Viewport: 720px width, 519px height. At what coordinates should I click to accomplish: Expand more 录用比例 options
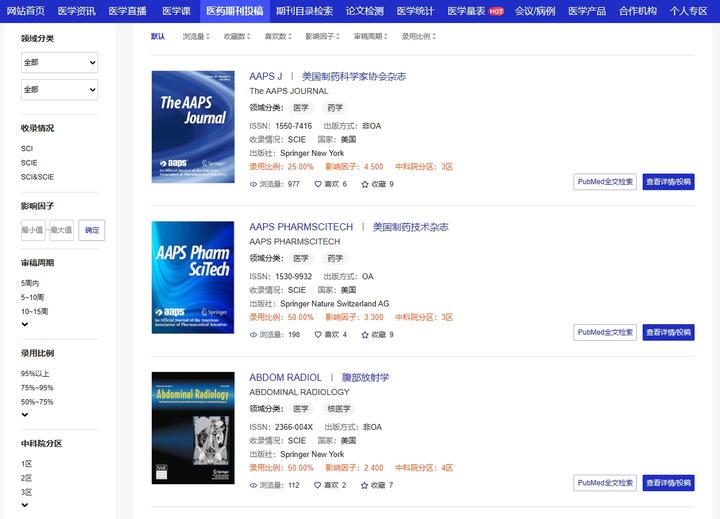click(25, 415)
